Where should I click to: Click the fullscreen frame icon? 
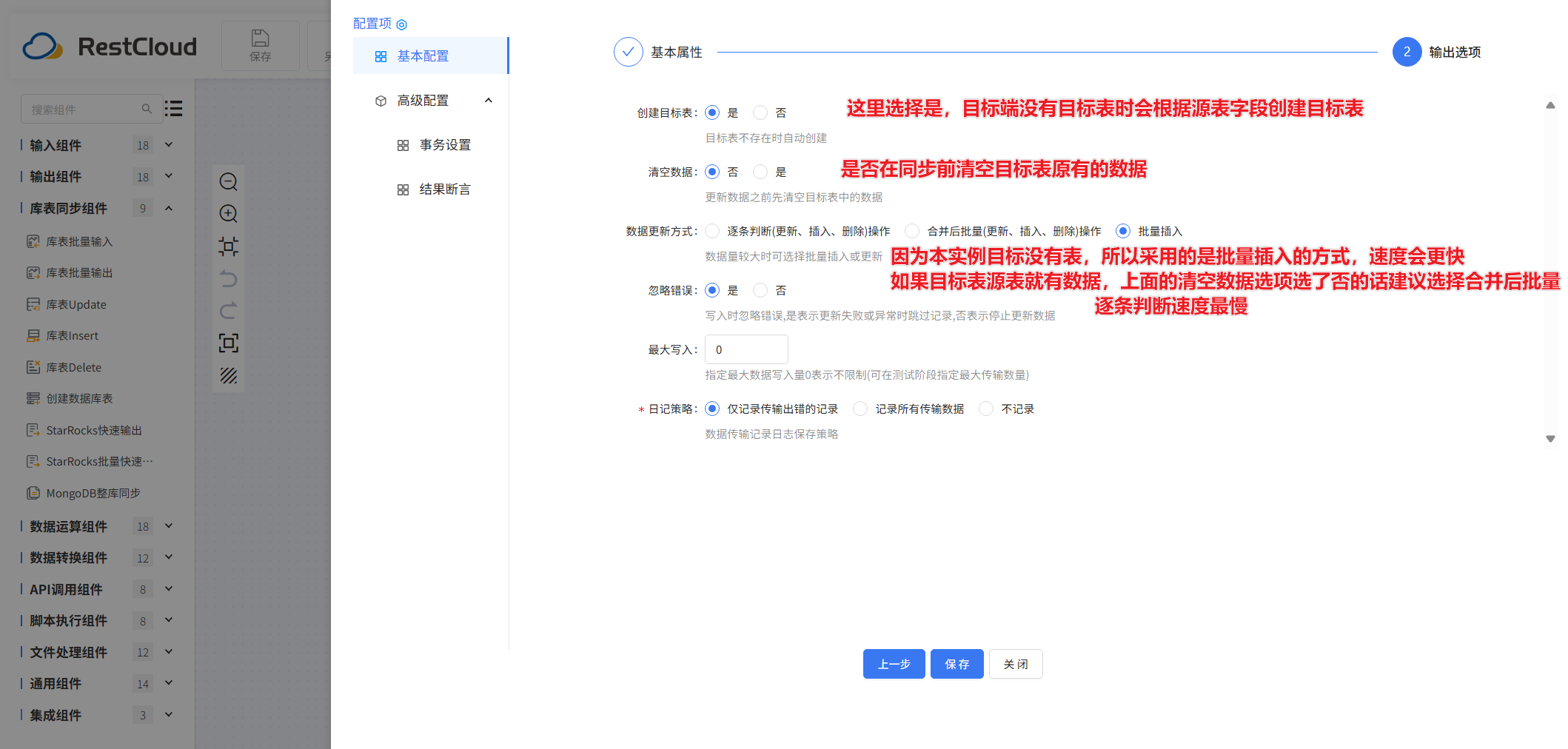228,343
